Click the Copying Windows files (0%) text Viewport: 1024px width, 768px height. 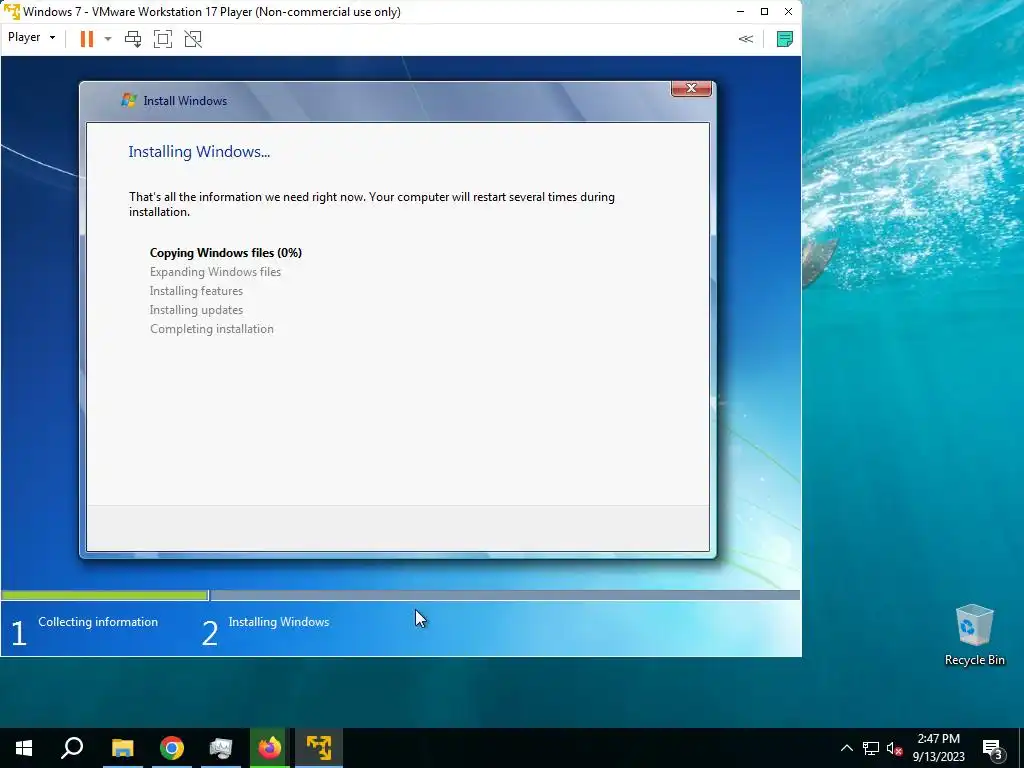(x=225, y=253)
